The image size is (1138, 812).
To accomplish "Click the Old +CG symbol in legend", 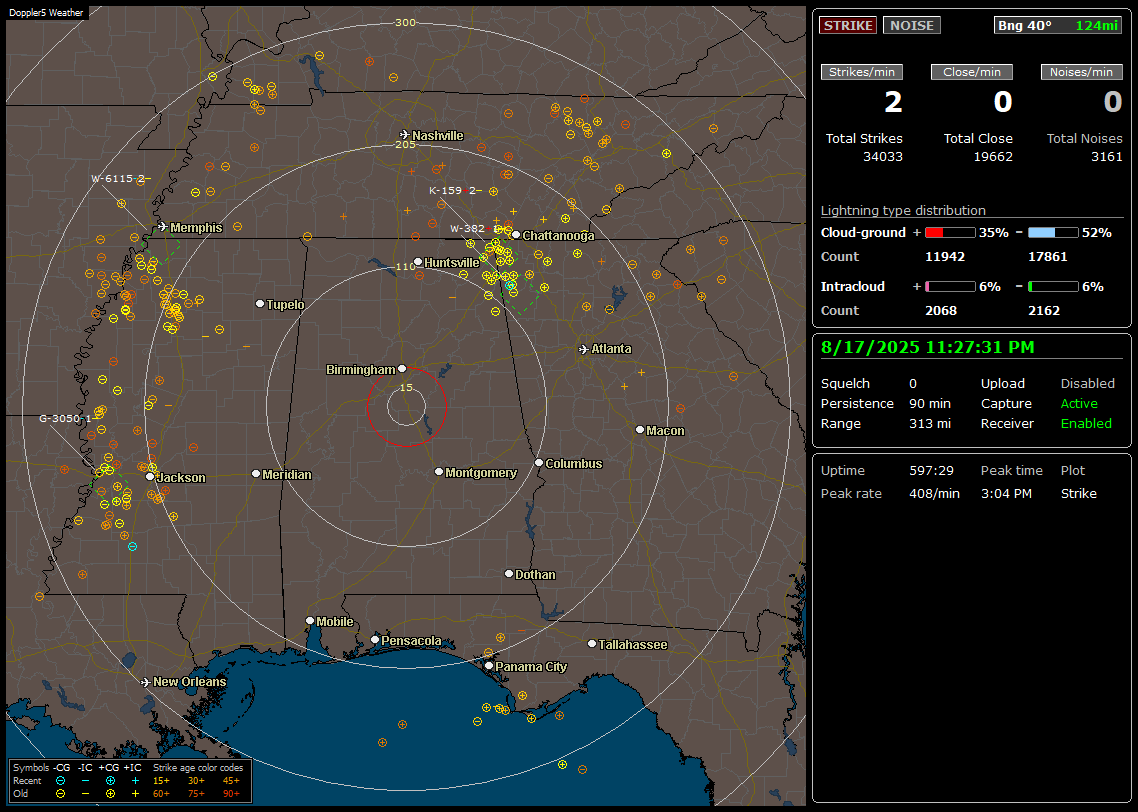I will click(110, 794).
